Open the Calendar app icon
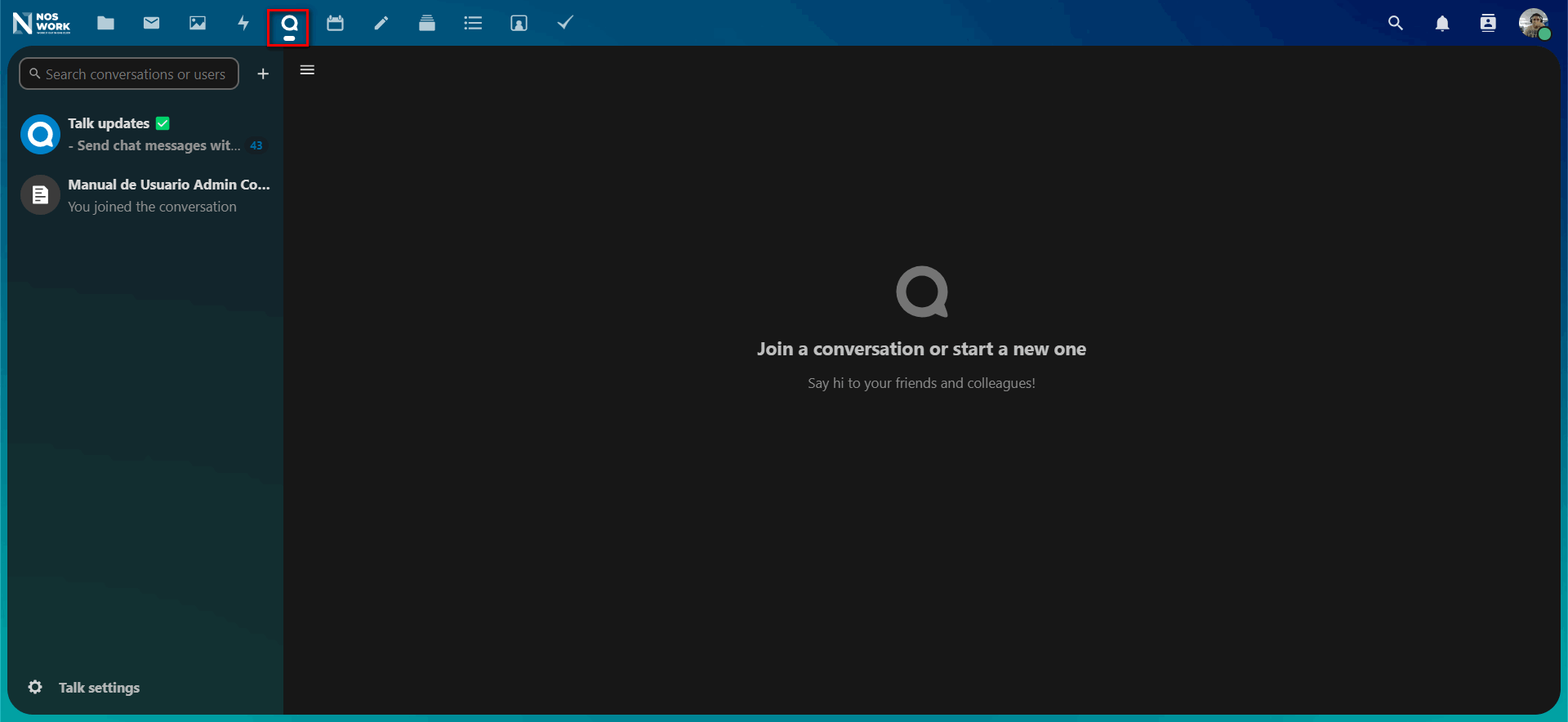Image resolution: width=1568 pixels, height=722 pixels. tap(335, 23)
